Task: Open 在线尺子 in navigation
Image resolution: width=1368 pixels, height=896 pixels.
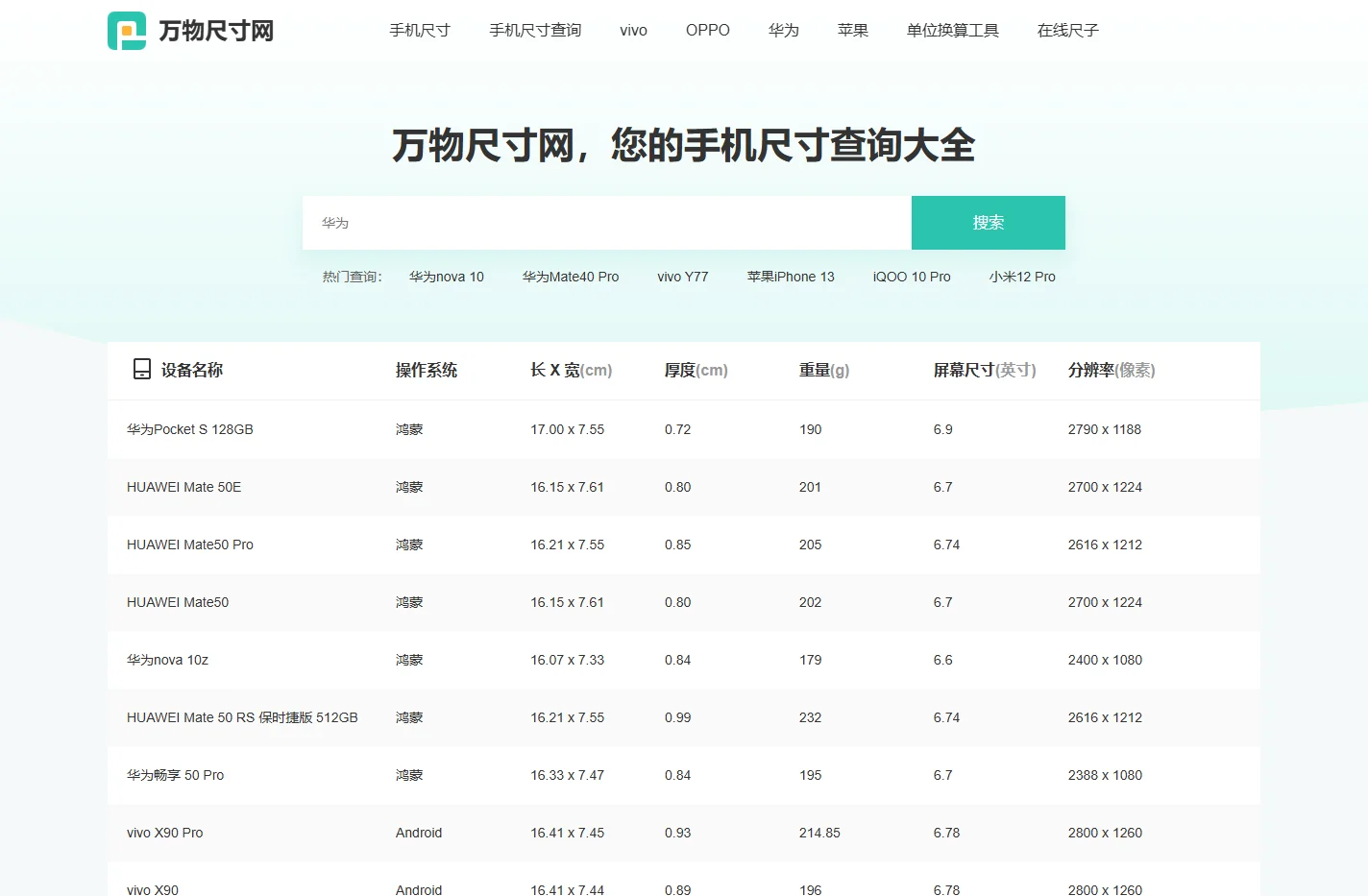Action: 1068,31
